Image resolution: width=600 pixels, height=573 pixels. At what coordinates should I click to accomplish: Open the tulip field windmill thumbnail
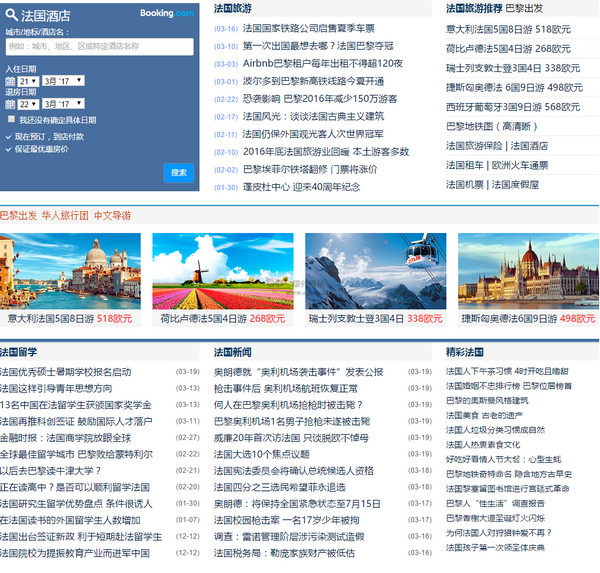[x=223, y=271]
